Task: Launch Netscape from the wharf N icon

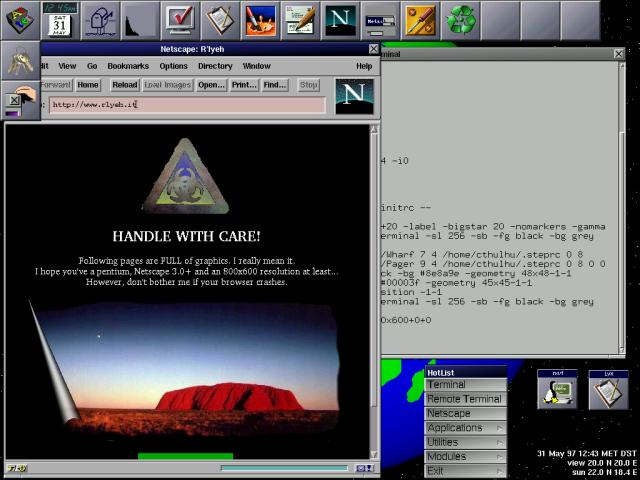Action: [x=340, y=20]
